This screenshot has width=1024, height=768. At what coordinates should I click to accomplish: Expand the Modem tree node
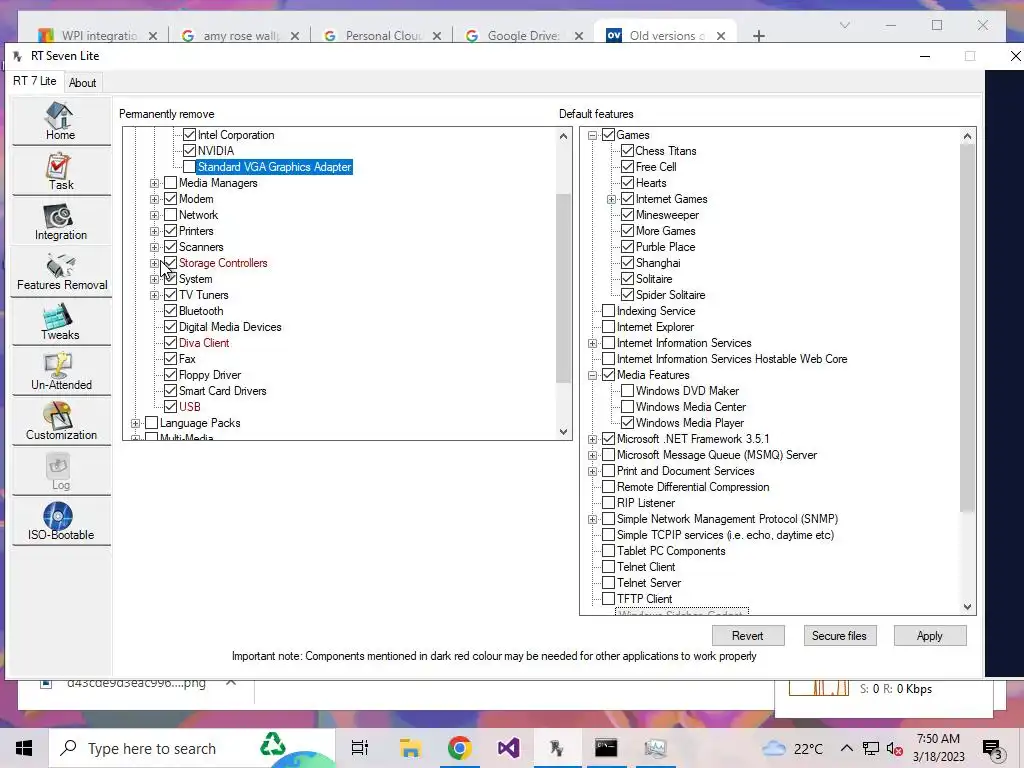click(155, 199)
